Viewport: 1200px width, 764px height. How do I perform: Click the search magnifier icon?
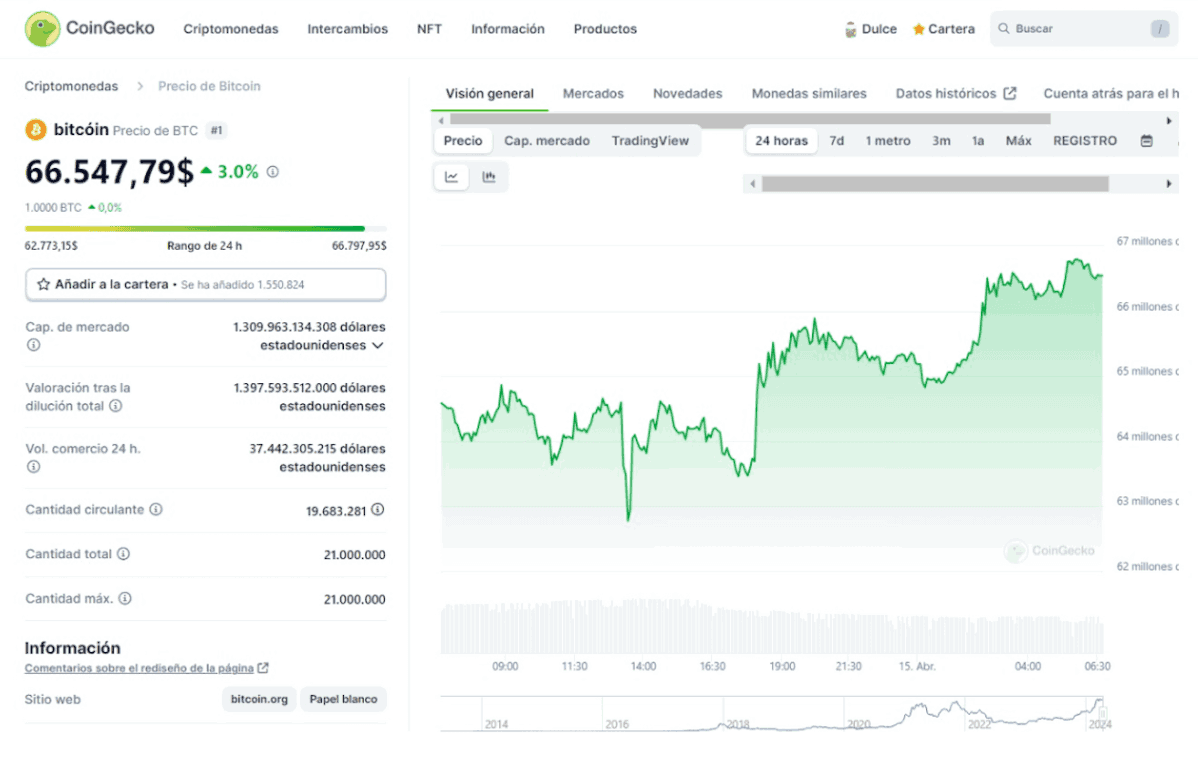[x=1003, y=29]
